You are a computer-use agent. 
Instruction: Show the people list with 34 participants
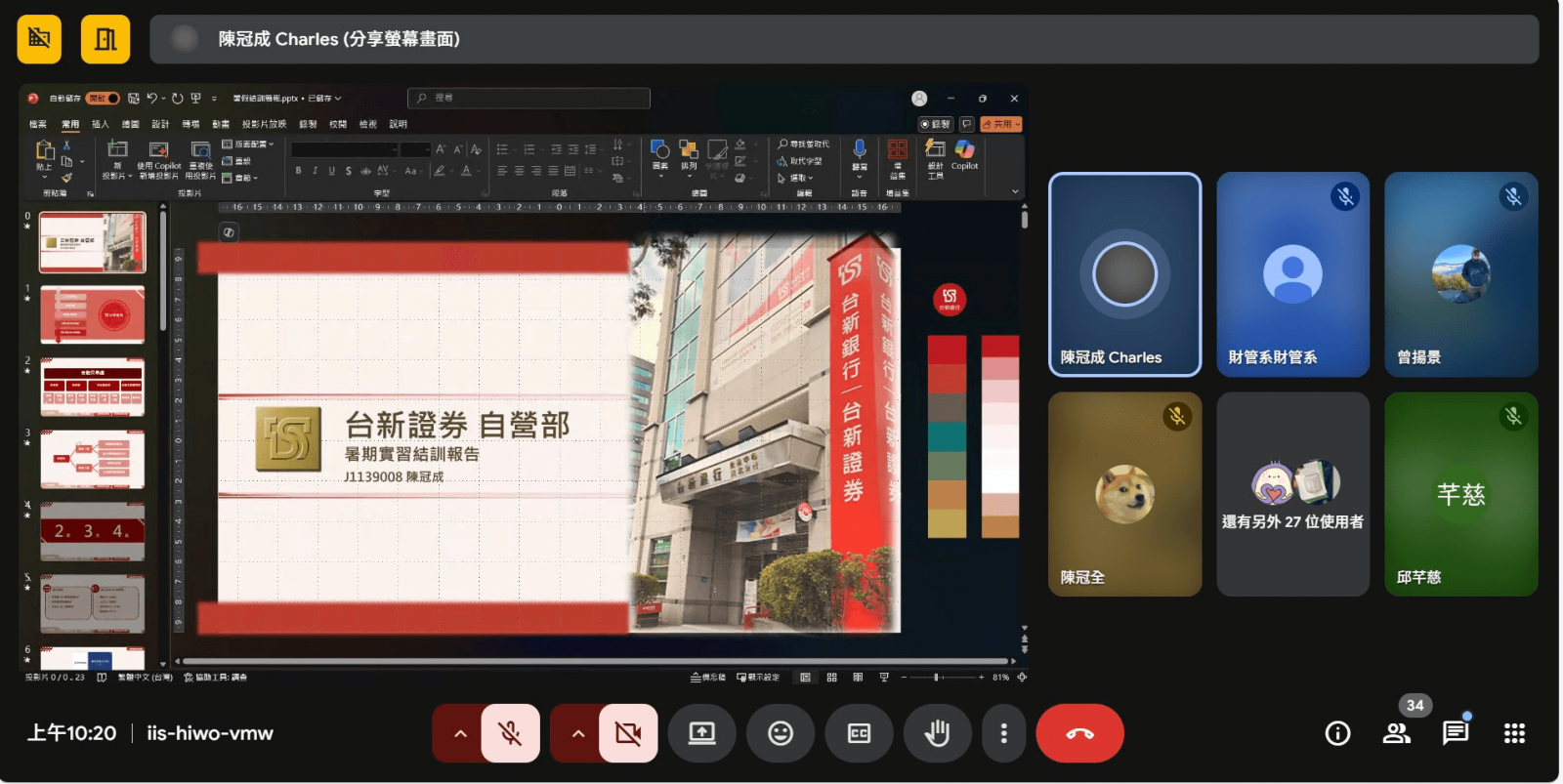1397,733
